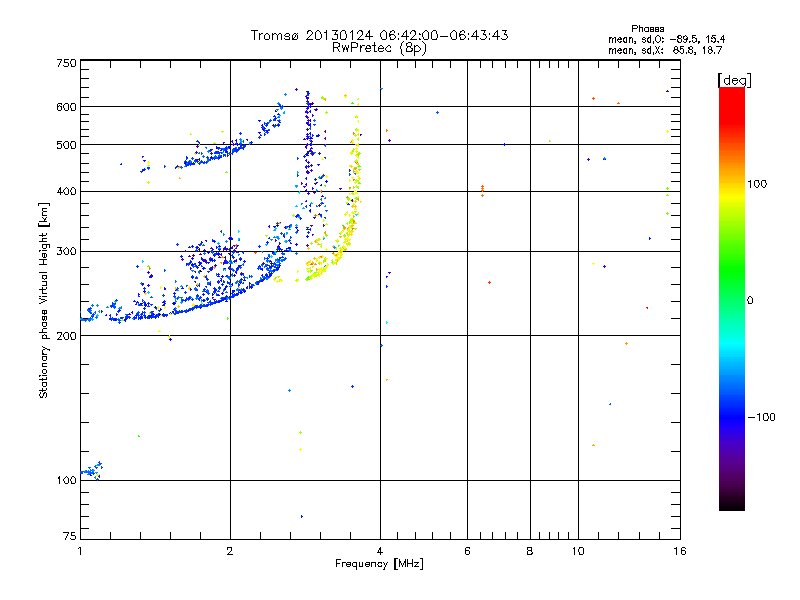800x600 pixels.
Task: Click the "1" MHz frequency tick label
Action: click(x=80, y=551)
